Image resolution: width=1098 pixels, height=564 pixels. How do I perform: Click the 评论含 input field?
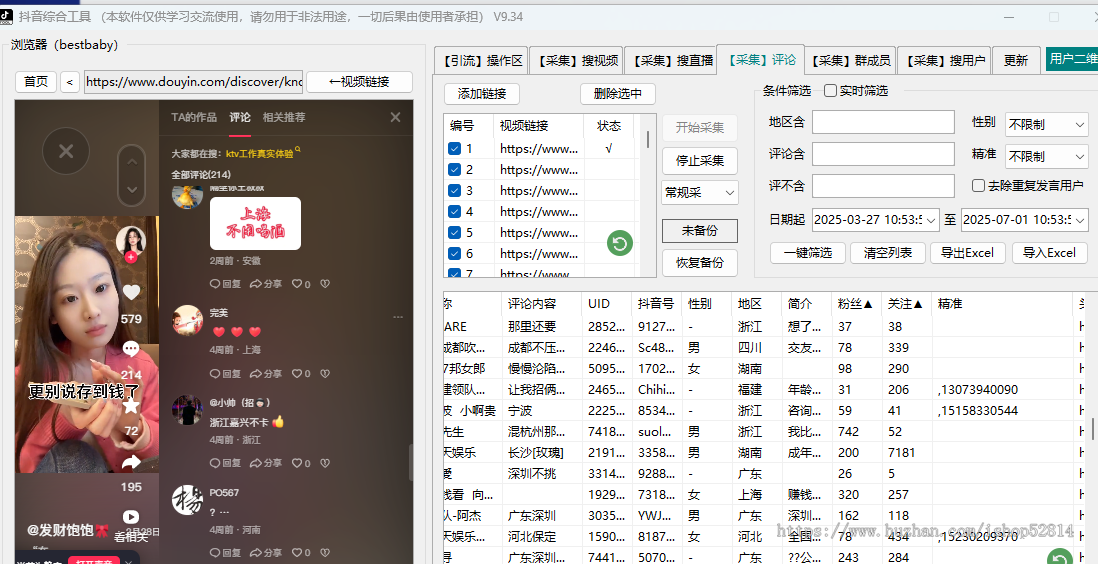(x=883, y=154)
